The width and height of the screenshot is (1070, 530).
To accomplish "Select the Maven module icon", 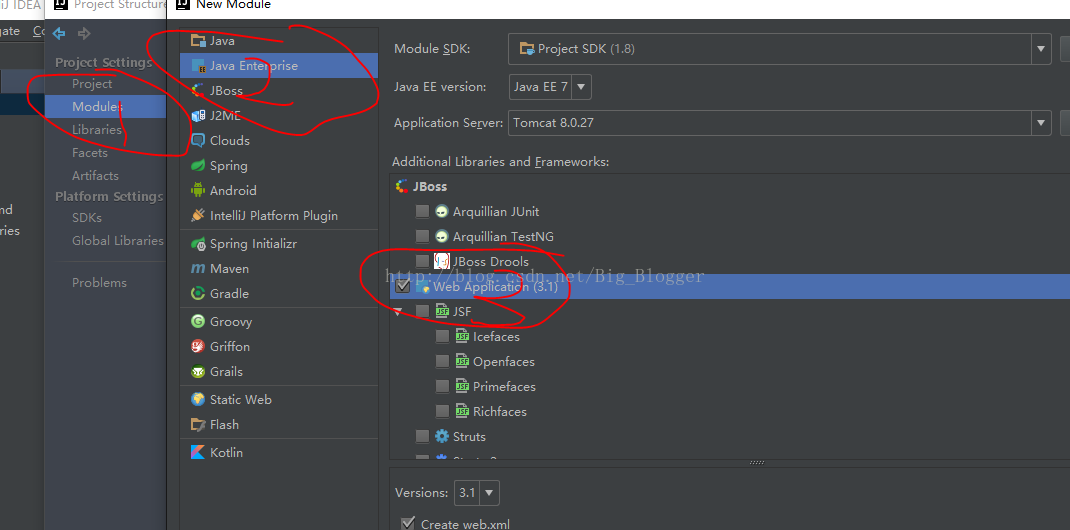I will [198, 269].
